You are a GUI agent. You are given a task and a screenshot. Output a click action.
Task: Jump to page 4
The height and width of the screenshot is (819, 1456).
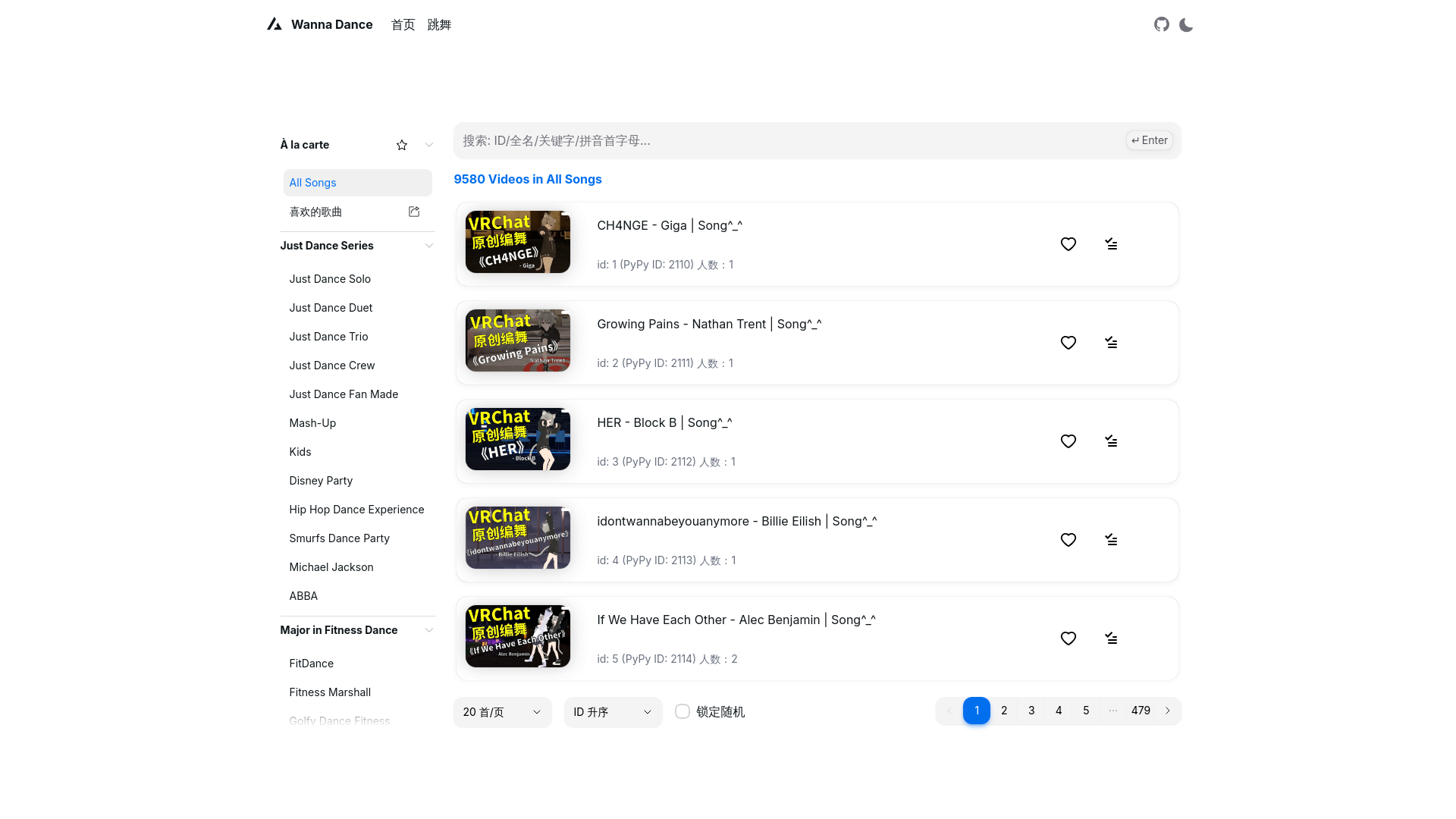[x=1059, y=711]
